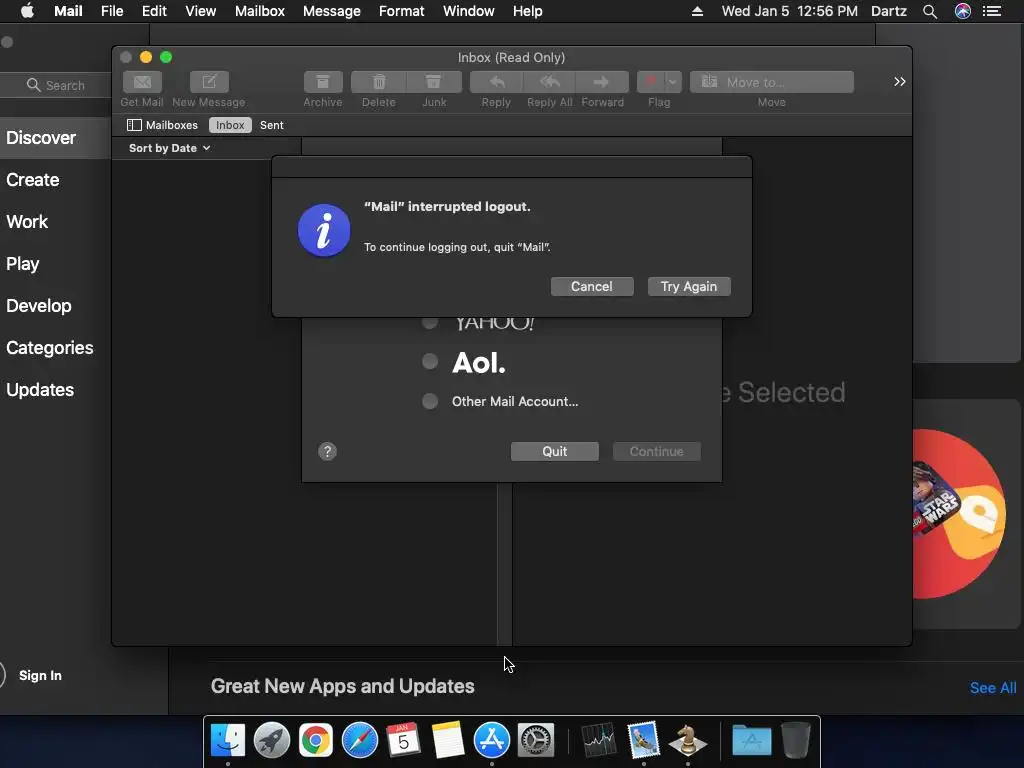
Task: Click the Dartz user name menu
Action: [x=889, y=11]
